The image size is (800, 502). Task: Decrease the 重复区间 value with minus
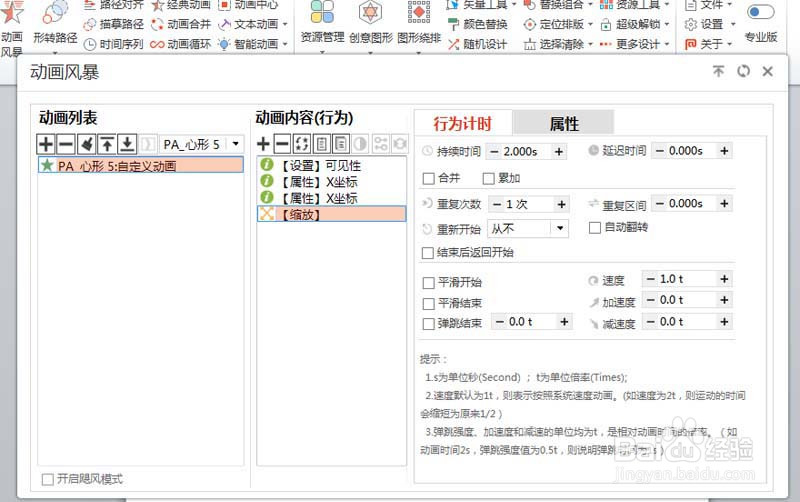tap(660, 204)
